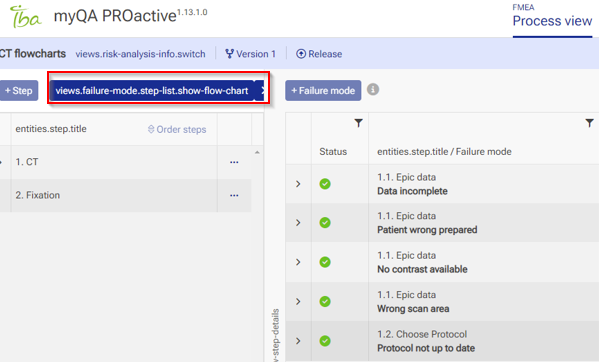Open the three-dot menu for 1. CT
This screenshot has height=362, width=599.
coord(234,162)
